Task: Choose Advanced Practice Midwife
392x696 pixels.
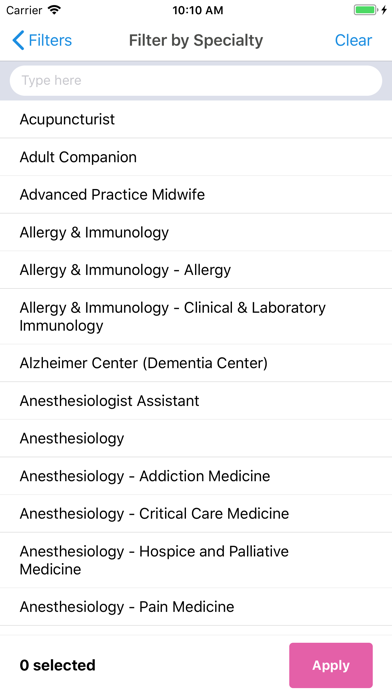Action: [196, 194]
